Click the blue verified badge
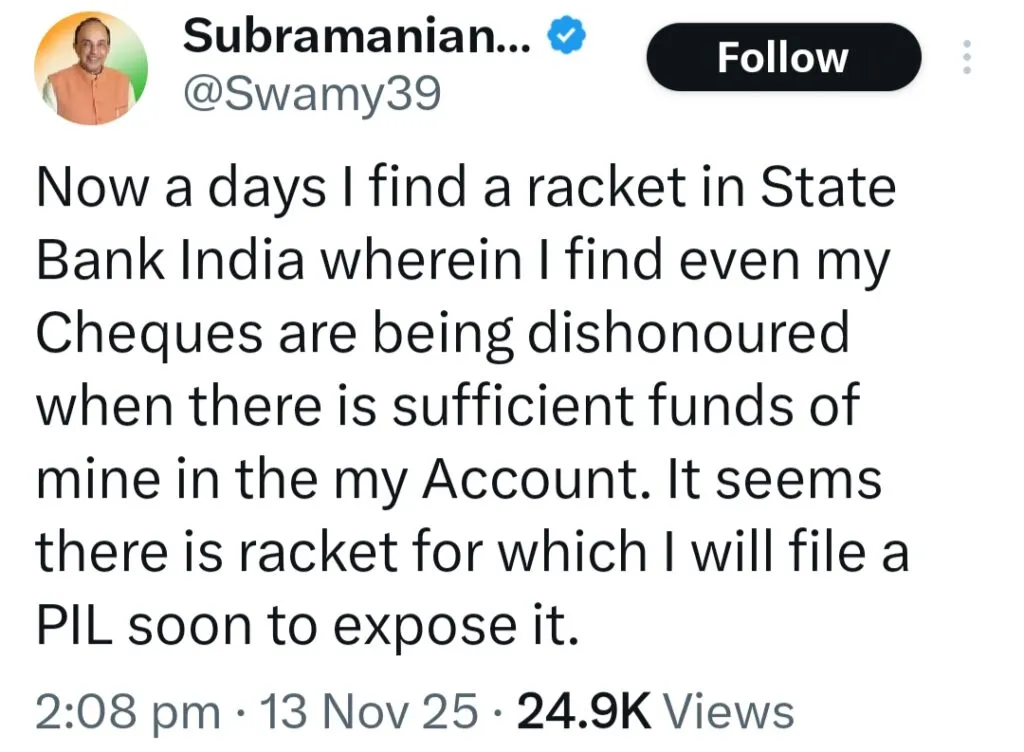 click(567, 37)
